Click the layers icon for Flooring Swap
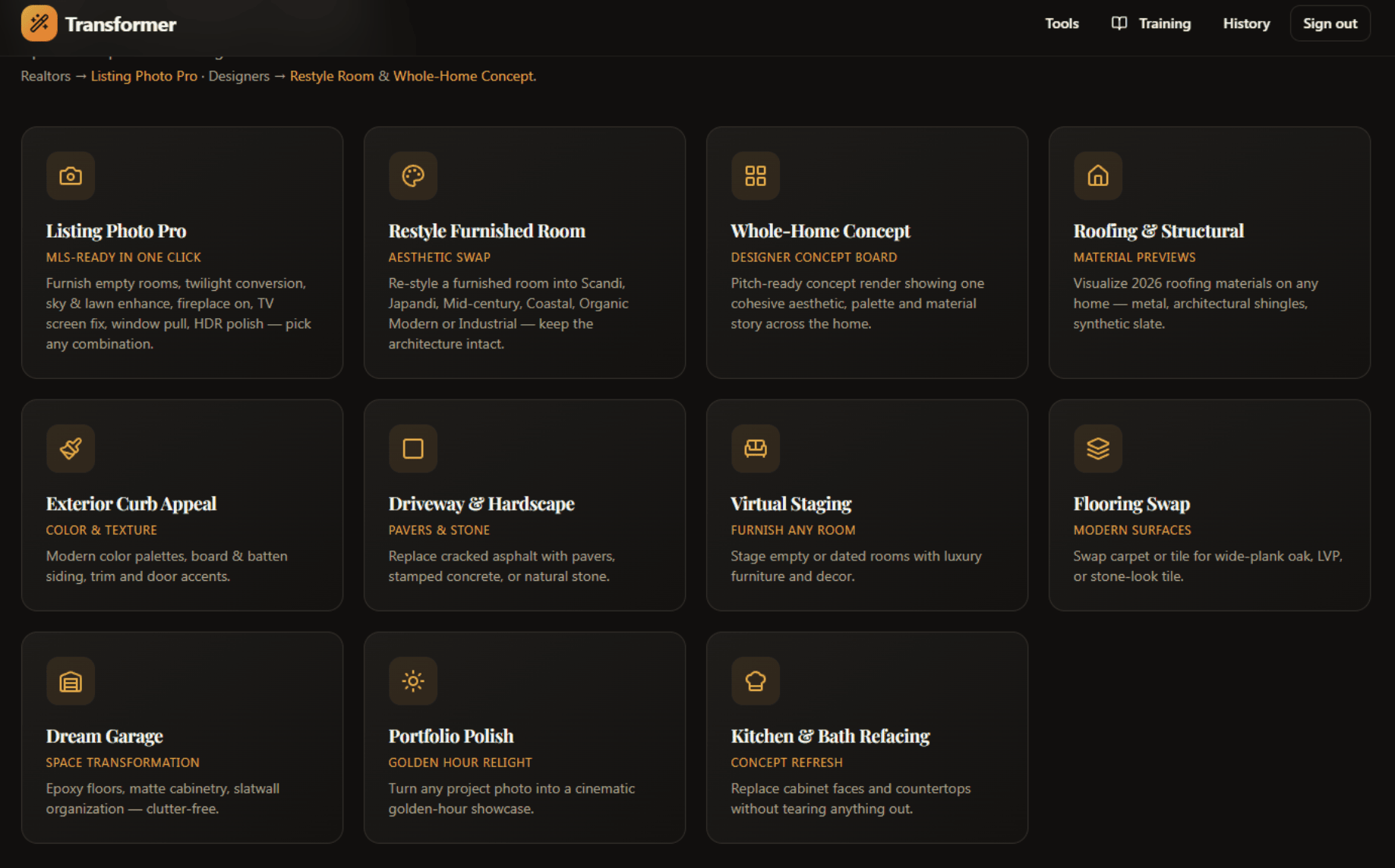 1098,449
